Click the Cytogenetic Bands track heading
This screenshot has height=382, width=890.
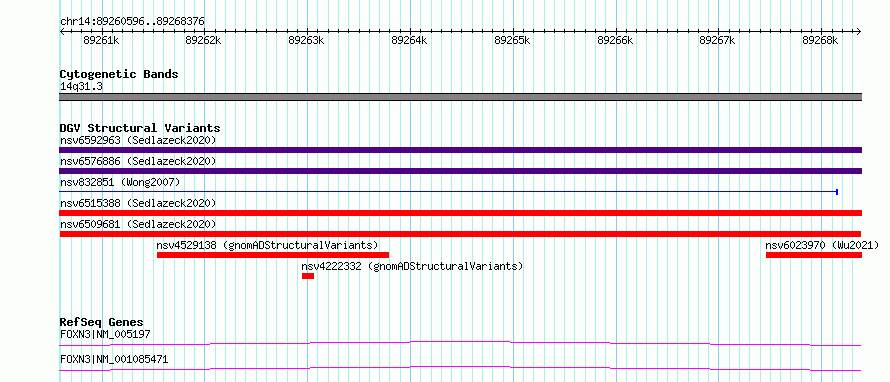click(x=119, y=74)
